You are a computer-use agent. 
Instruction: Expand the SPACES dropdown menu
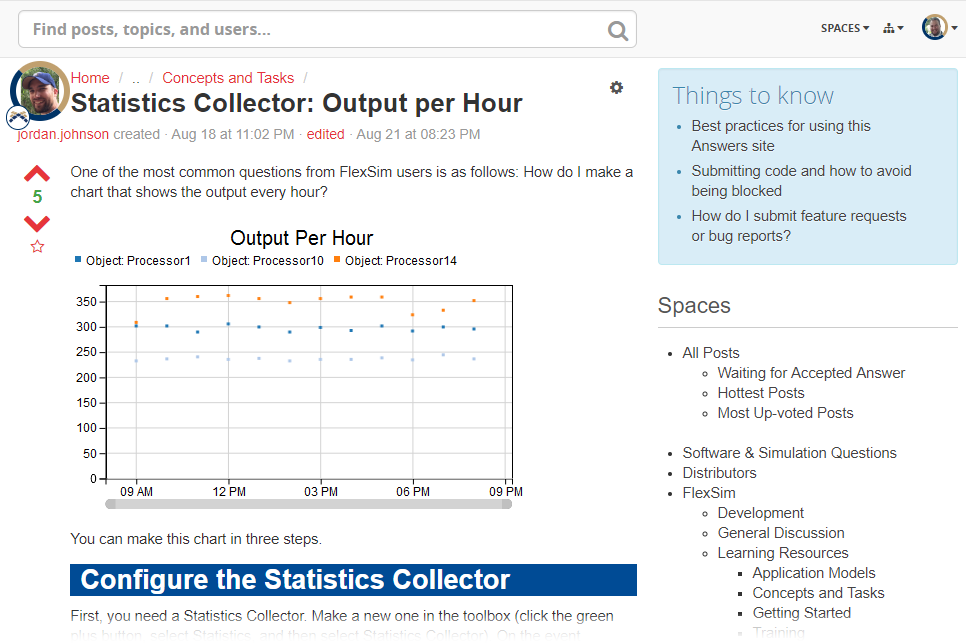click(845, 28)
